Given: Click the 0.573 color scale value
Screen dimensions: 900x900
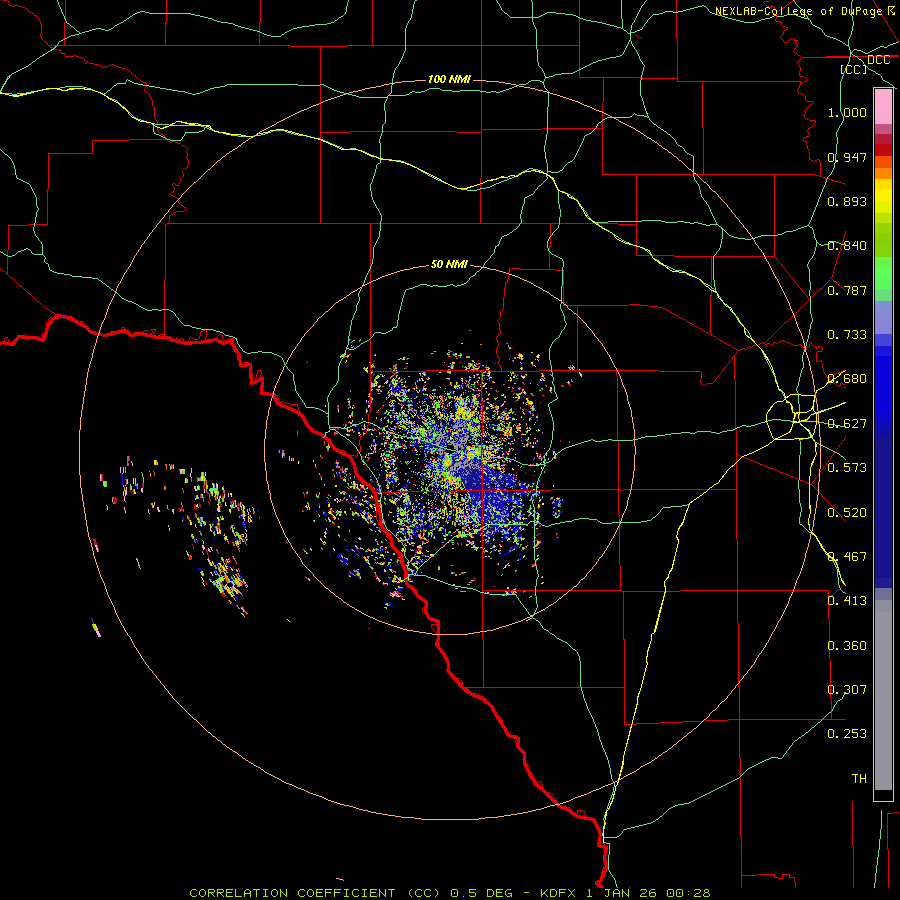Looking at the screenshot, I should coord(847,468).
